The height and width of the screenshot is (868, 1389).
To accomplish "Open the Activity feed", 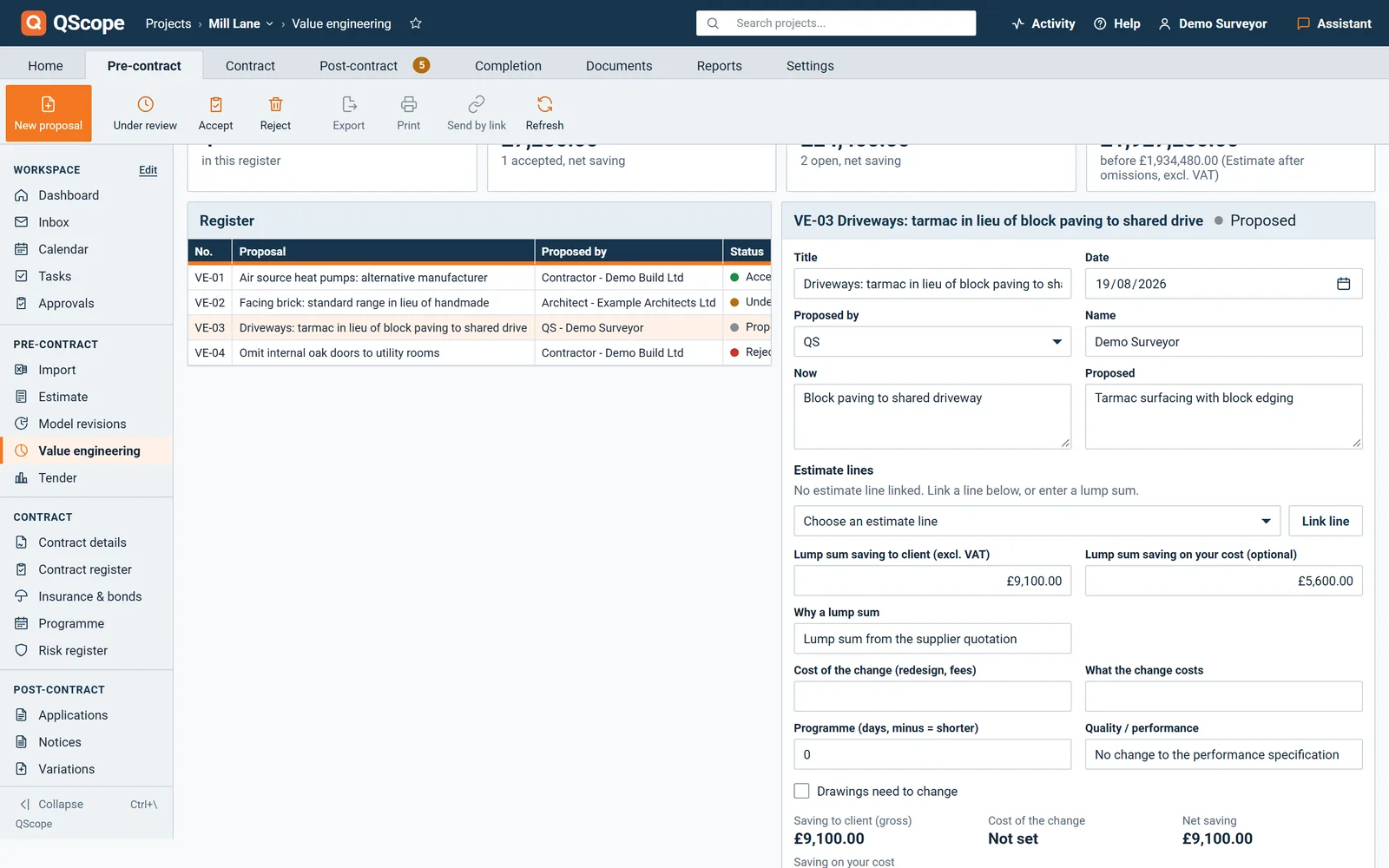I will point(1043,23).
